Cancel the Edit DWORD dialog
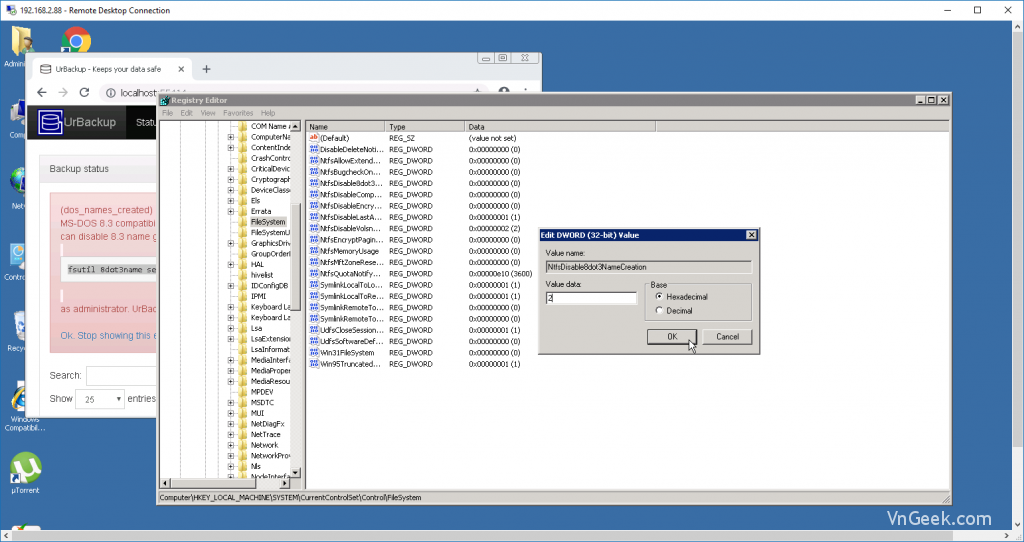 pos(727,337)
